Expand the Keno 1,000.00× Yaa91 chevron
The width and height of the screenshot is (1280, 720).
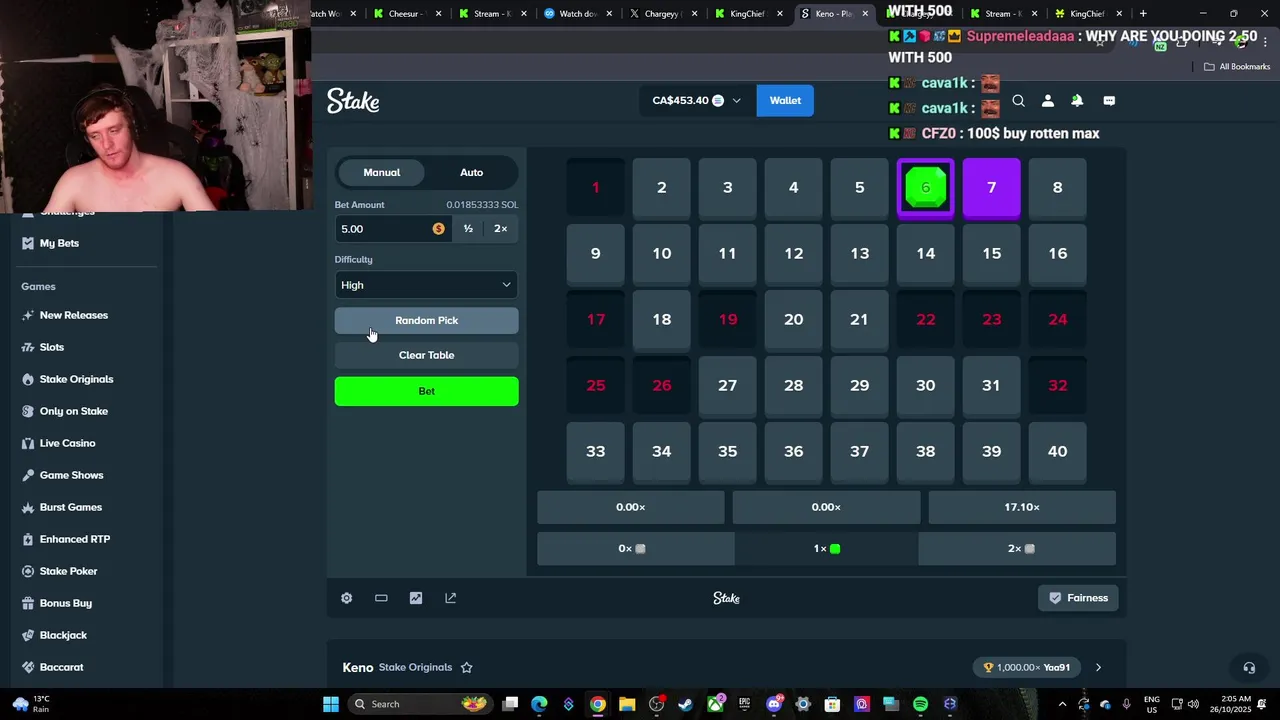click(x=1098, y=667)
